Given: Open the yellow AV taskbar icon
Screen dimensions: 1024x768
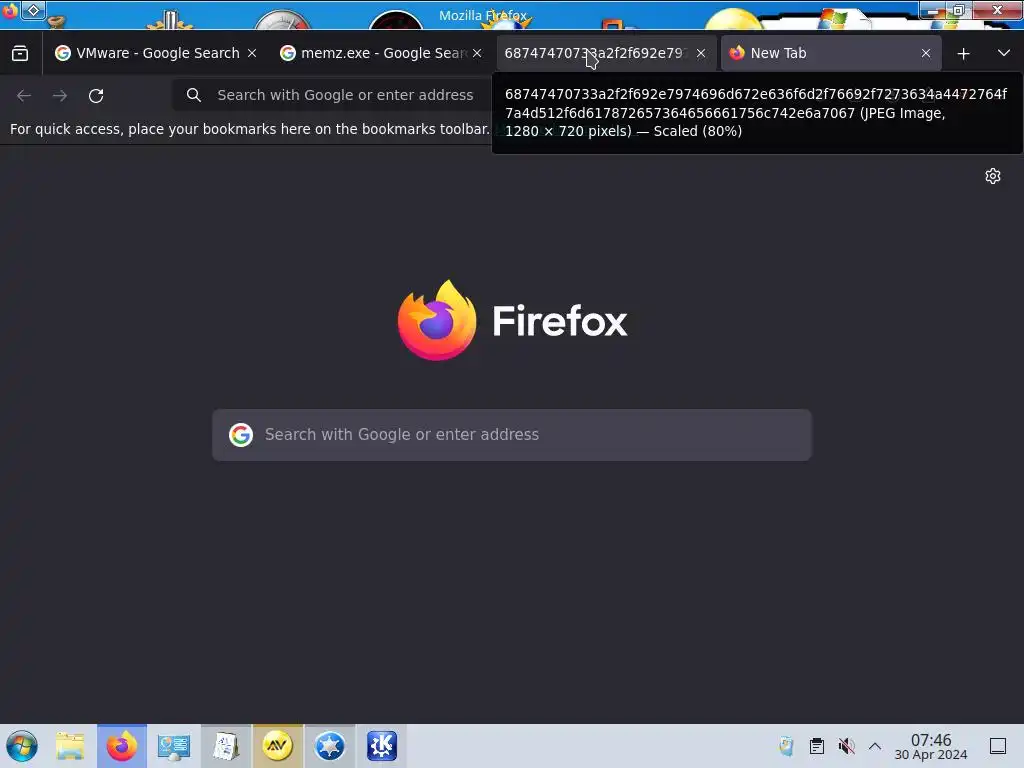Looking at the screenshot, I should pyautogui.click(x=278, y=746).
